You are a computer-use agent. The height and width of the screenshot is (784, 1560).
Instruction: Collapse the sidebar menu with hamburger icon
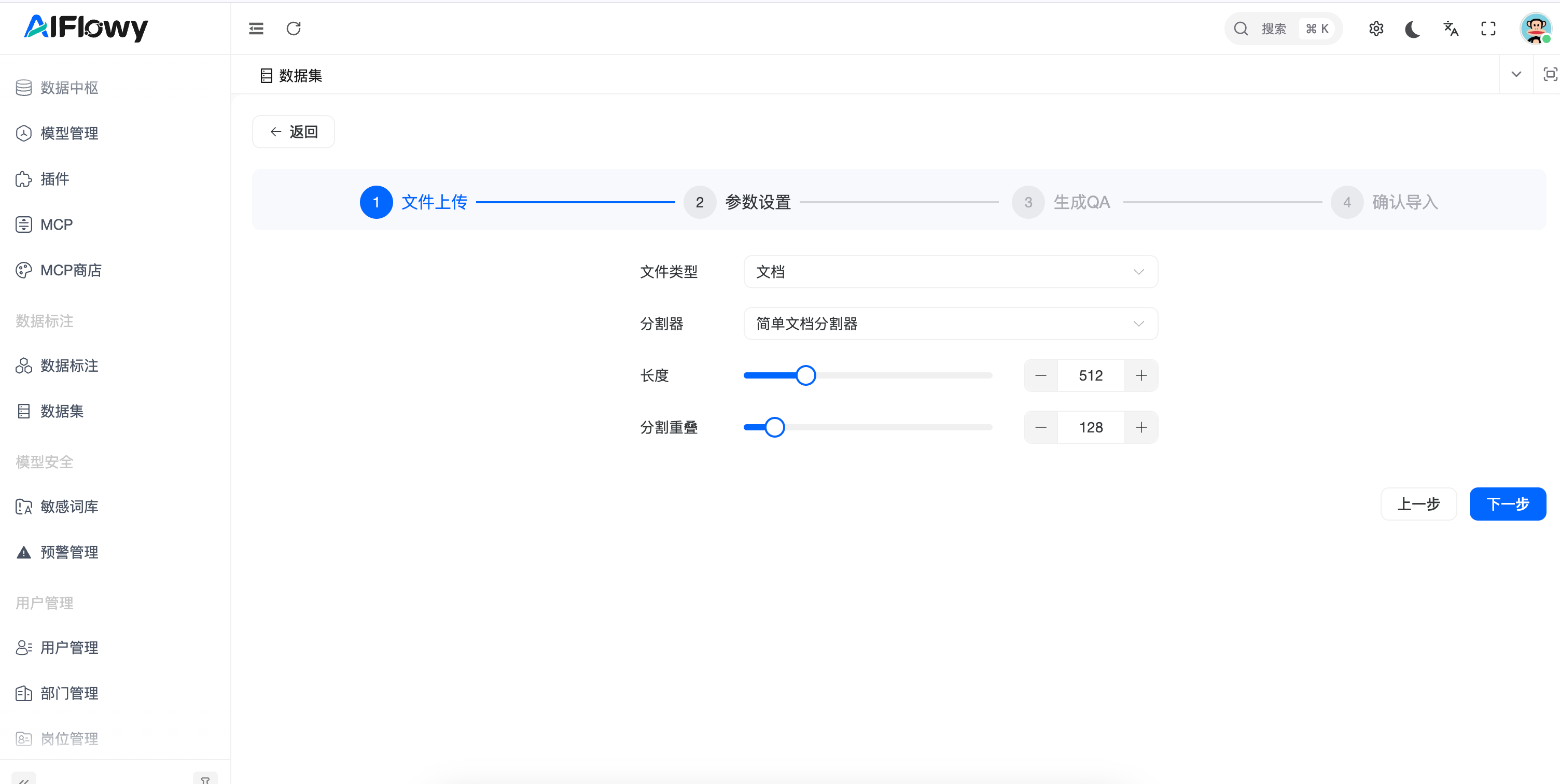[x=256, y=29]
